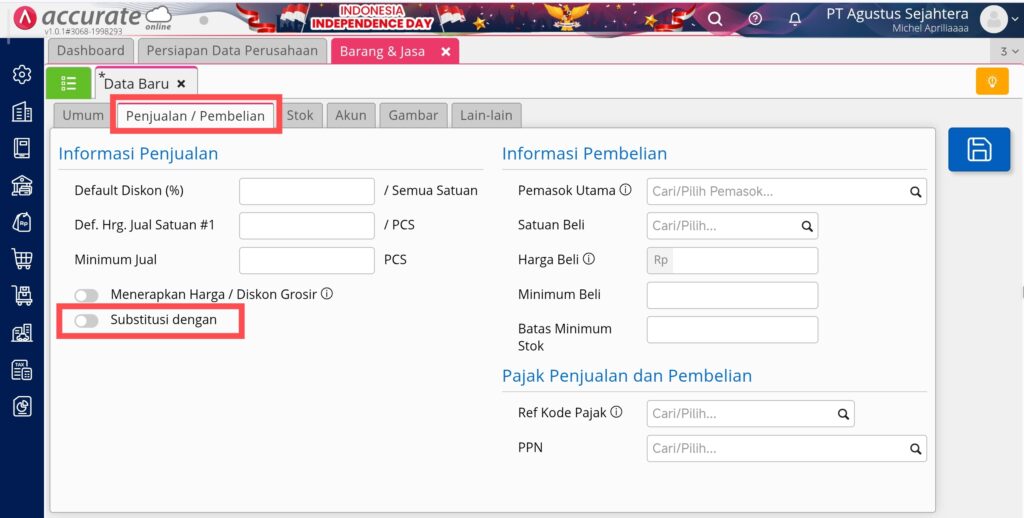
Task: Enable Menerapkan Harga / Diskon Grosir toggle
Action: point(87,295)
